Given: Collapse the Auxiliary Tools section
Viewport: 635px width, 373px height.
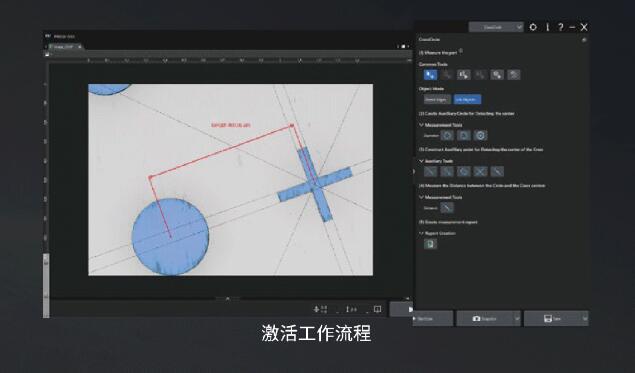Looking at the screenshot, I should pyautogui.click(x=421, y=161).
